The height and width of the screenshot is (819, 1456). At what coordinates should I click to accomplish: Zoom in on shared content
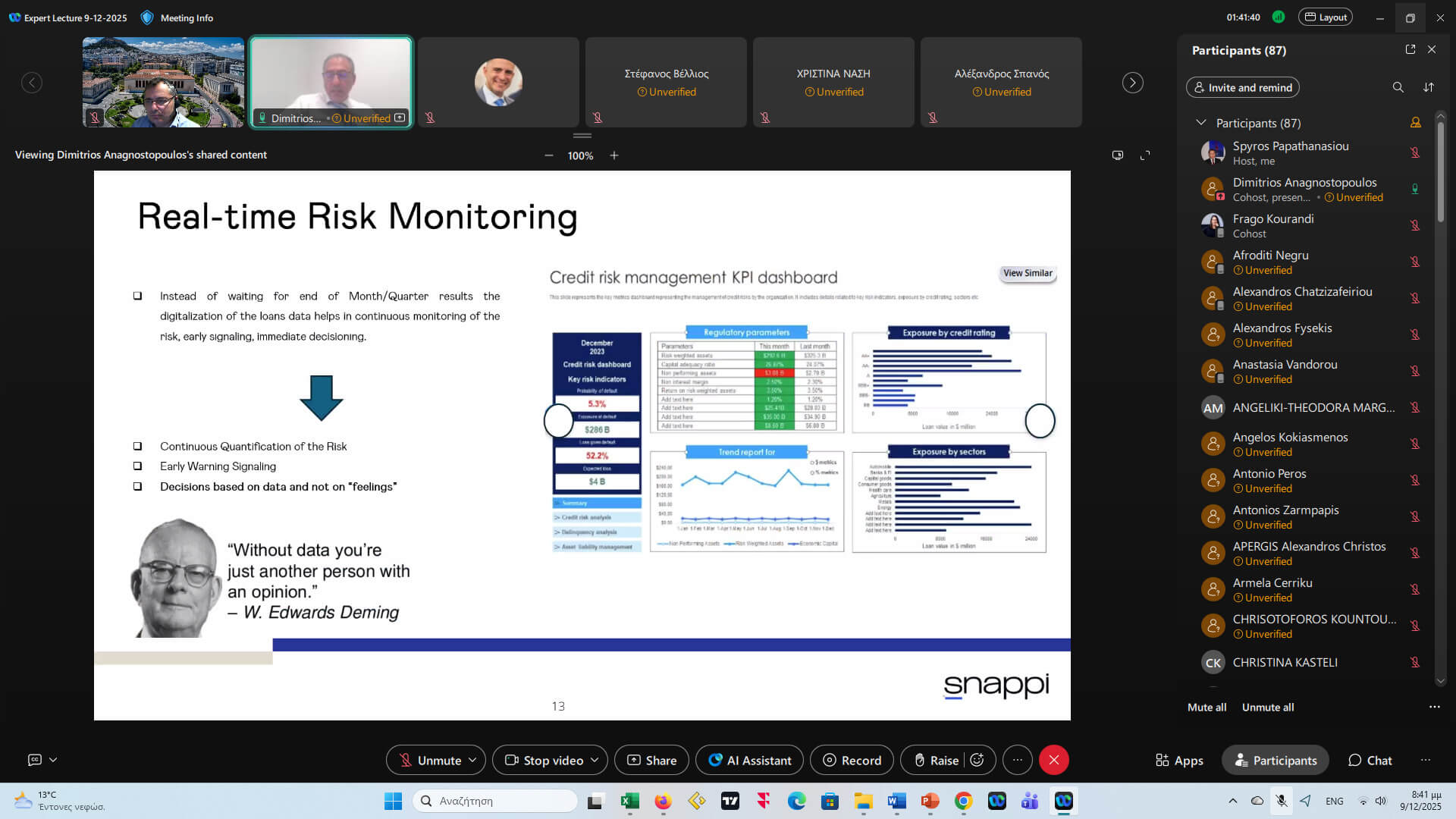(x=614, y=155)
